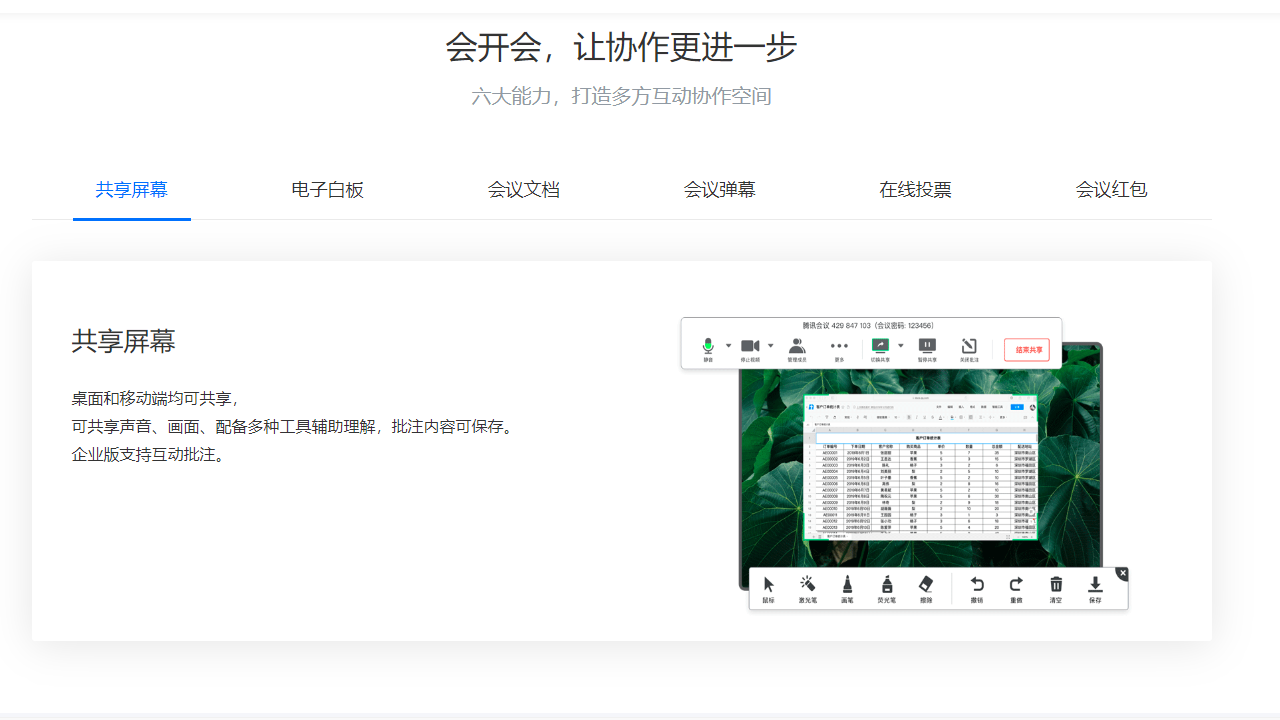Choose the eraser tool (擦除)

tap(925, 586)
